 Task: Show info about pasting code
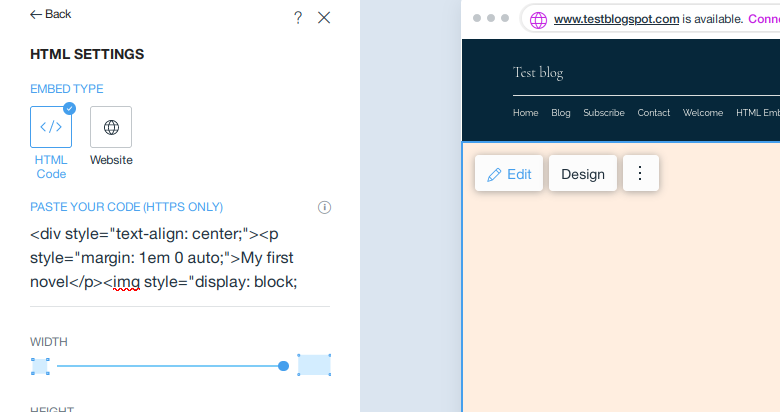[324, 207]
